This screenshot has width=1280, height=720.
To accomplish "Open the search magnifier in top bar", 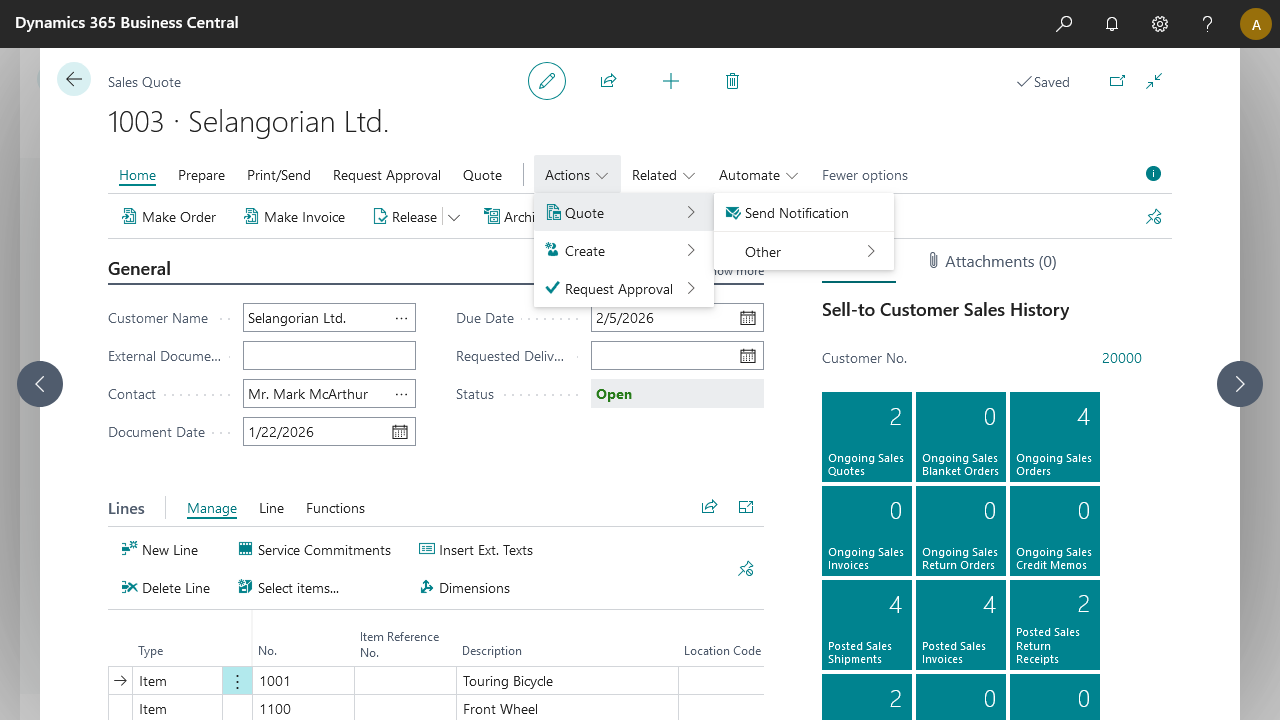I will tap(1064, 24).
